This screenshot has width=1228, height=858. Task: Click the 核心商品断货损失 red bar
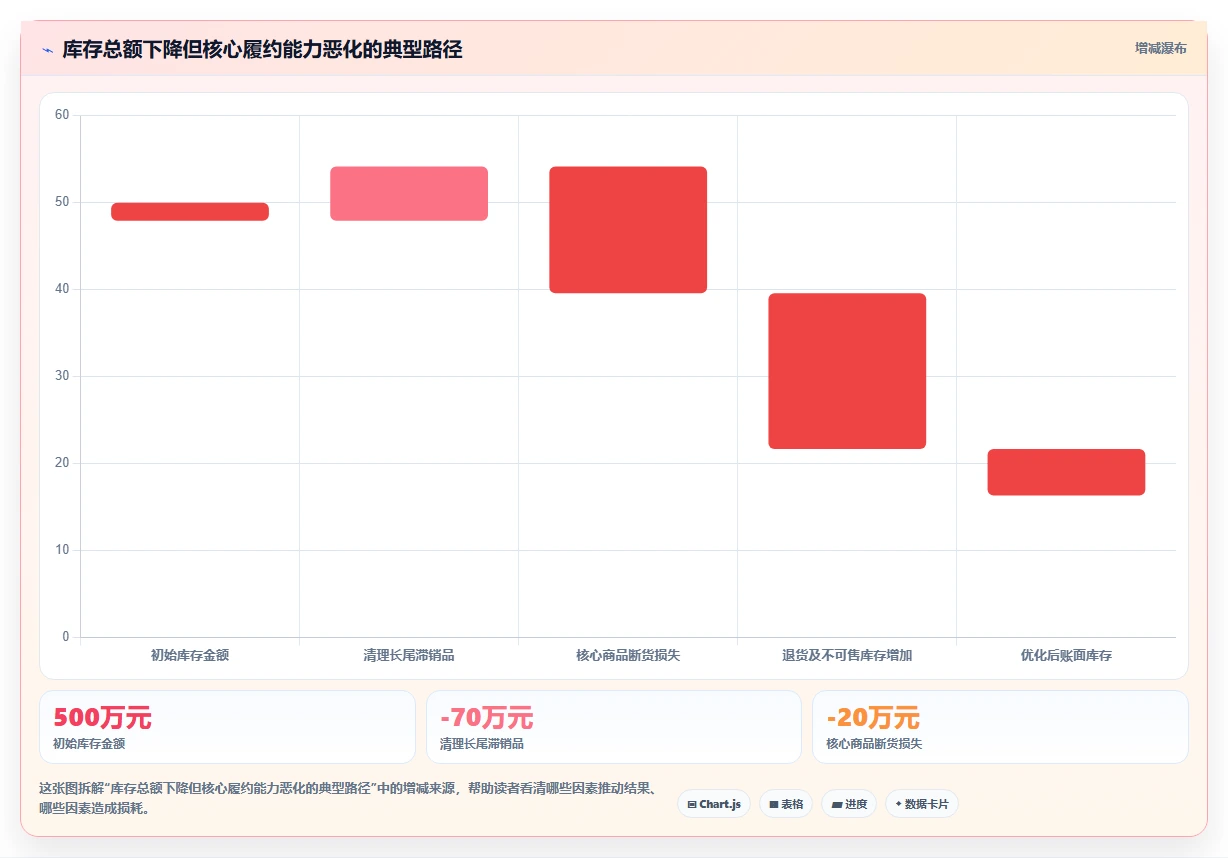(628, 230)
